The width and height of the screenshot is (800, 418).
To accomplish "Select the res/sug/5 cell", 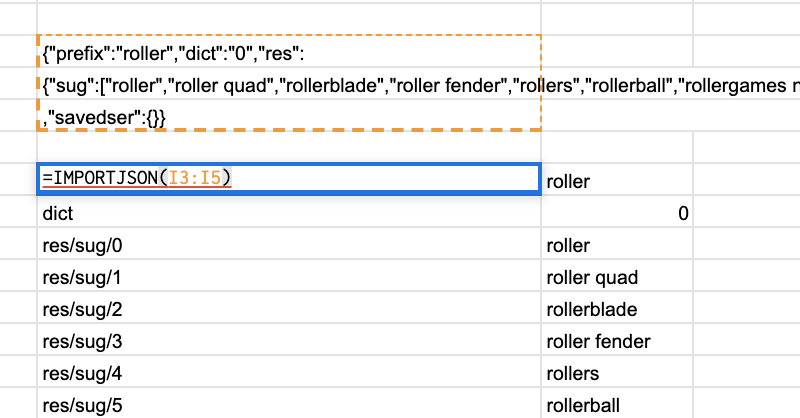I will (x=289, y=404).
